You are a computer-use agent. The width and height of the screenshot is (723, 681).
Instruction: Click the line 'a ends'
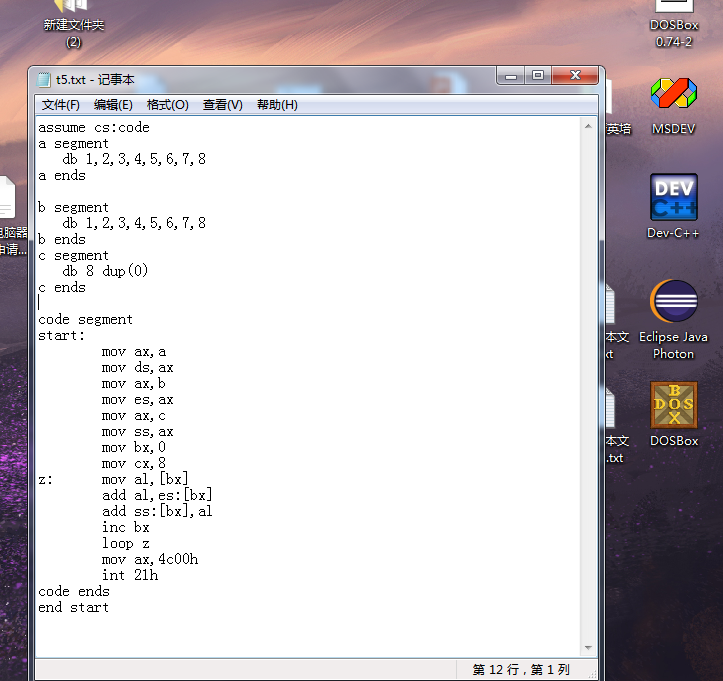pyautogui.click(x=62, y=175)
